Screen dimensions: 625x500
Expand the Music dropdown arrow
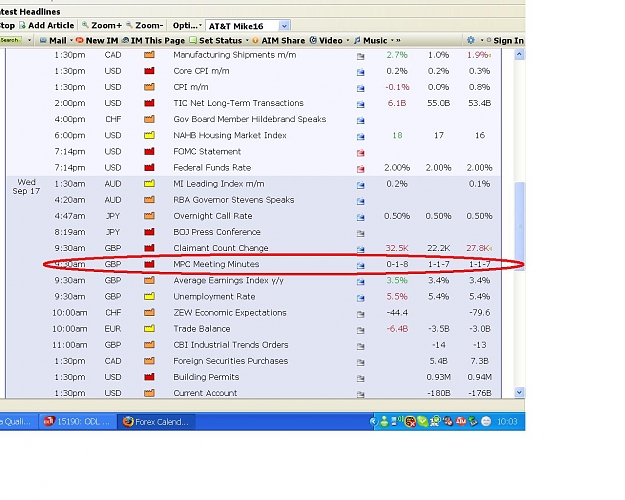pos(392,41)
